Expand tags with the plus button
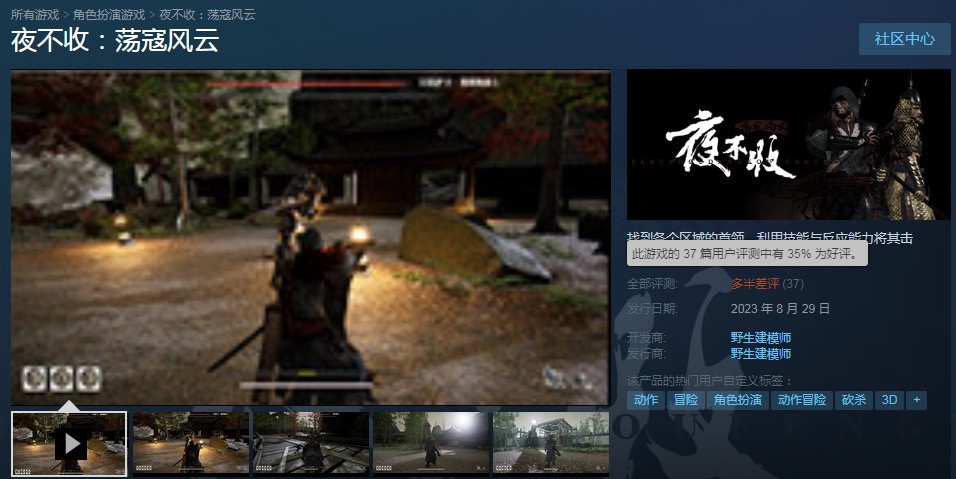 (x=915, y=400)
